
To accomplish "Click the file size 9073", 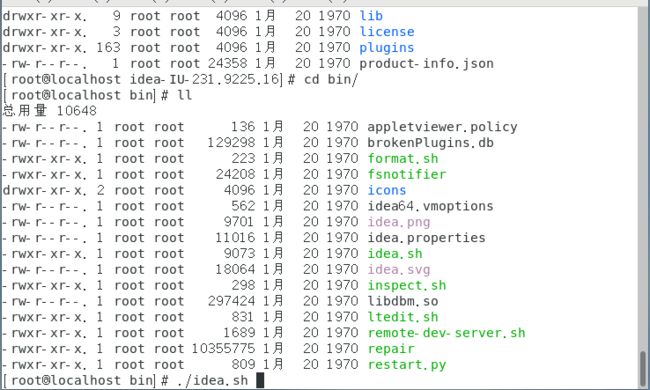I will (x=239, y=254).
